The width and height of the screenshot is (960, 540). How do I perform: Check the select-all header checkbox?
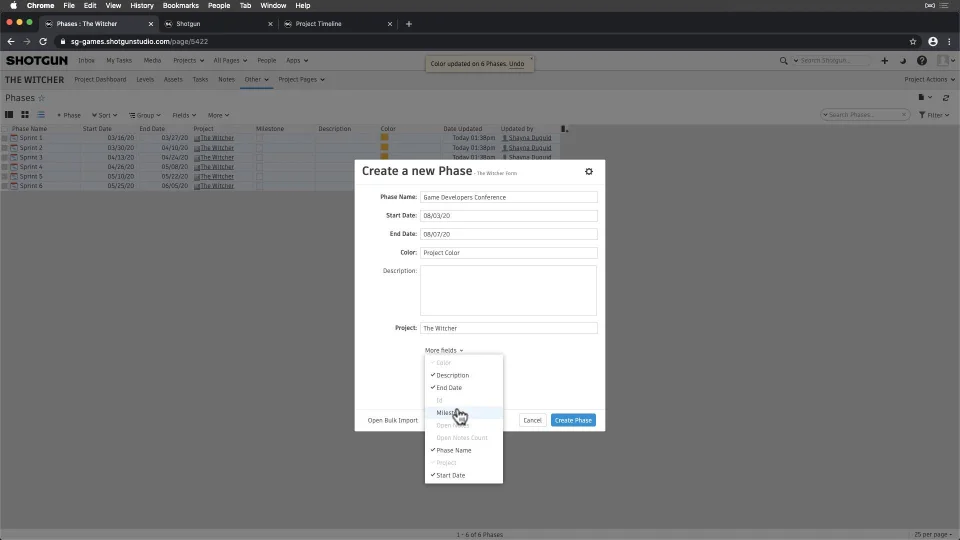pos(5,129)
